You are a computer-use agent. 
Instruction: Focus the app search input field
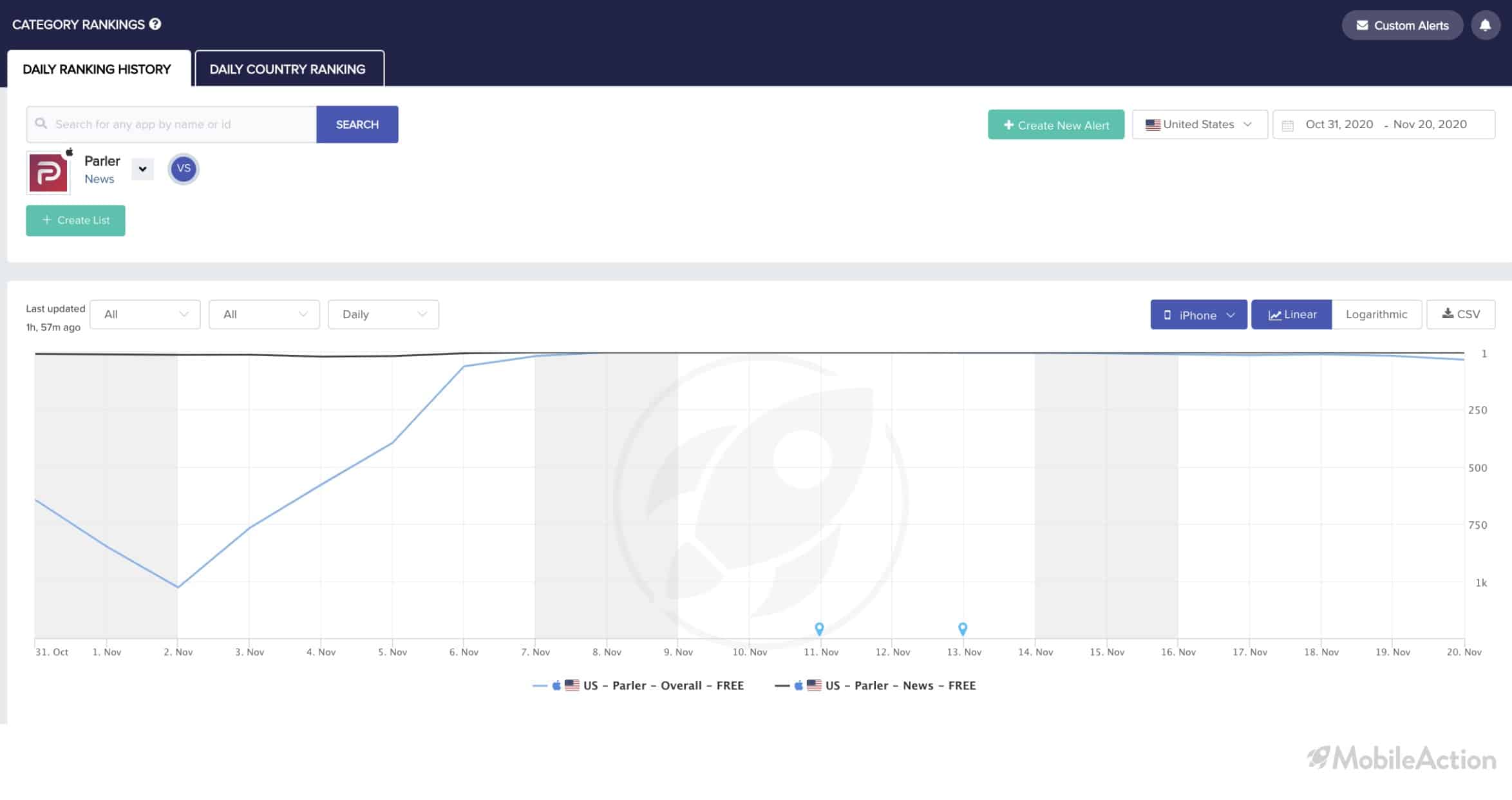171,124
